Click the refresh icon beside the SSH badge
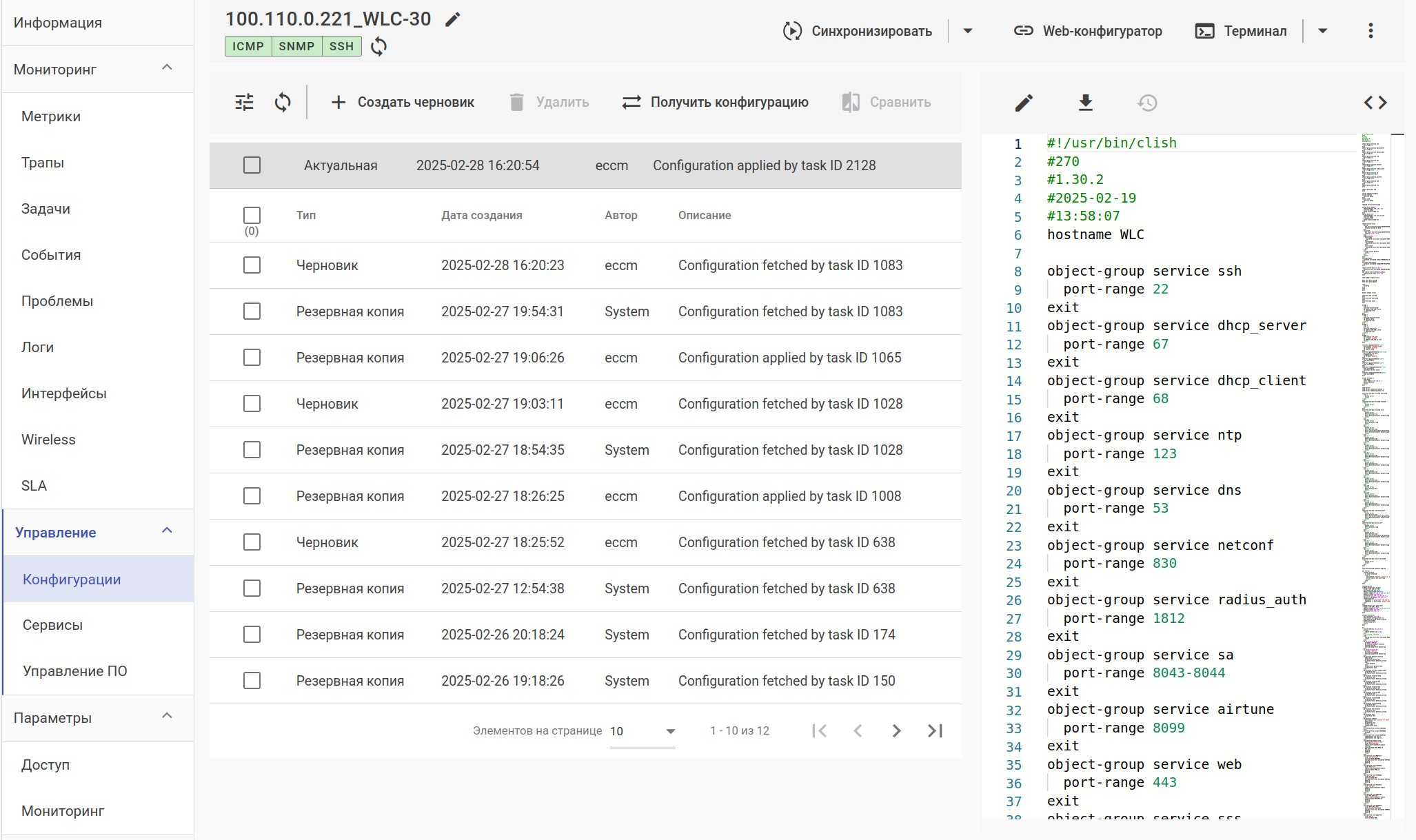This screenshot has height=840, width=1416. 378,46
